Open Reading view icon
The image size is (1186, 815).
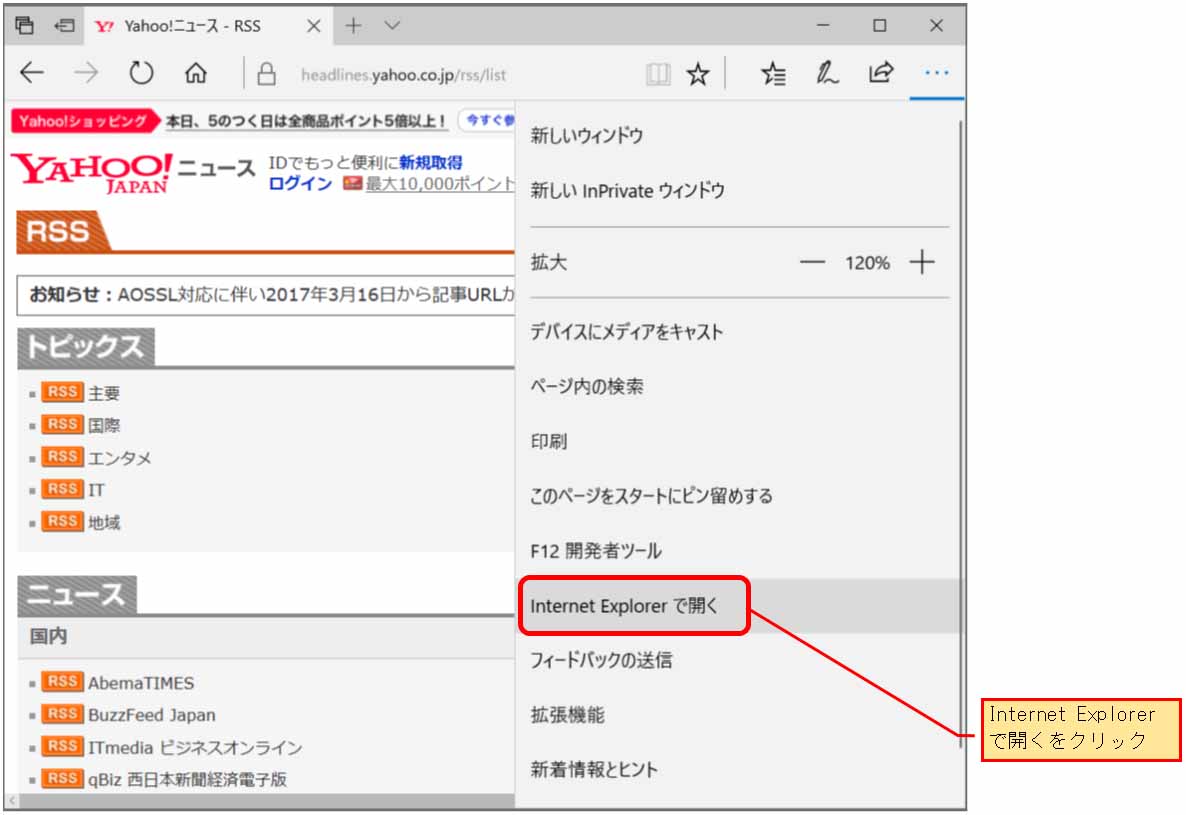658,74
